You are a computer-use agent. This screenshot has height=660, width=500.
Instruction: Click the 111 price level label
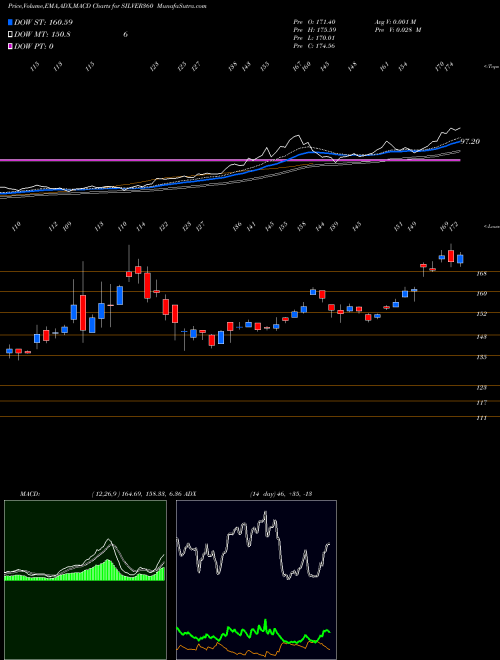coord(481,418)
